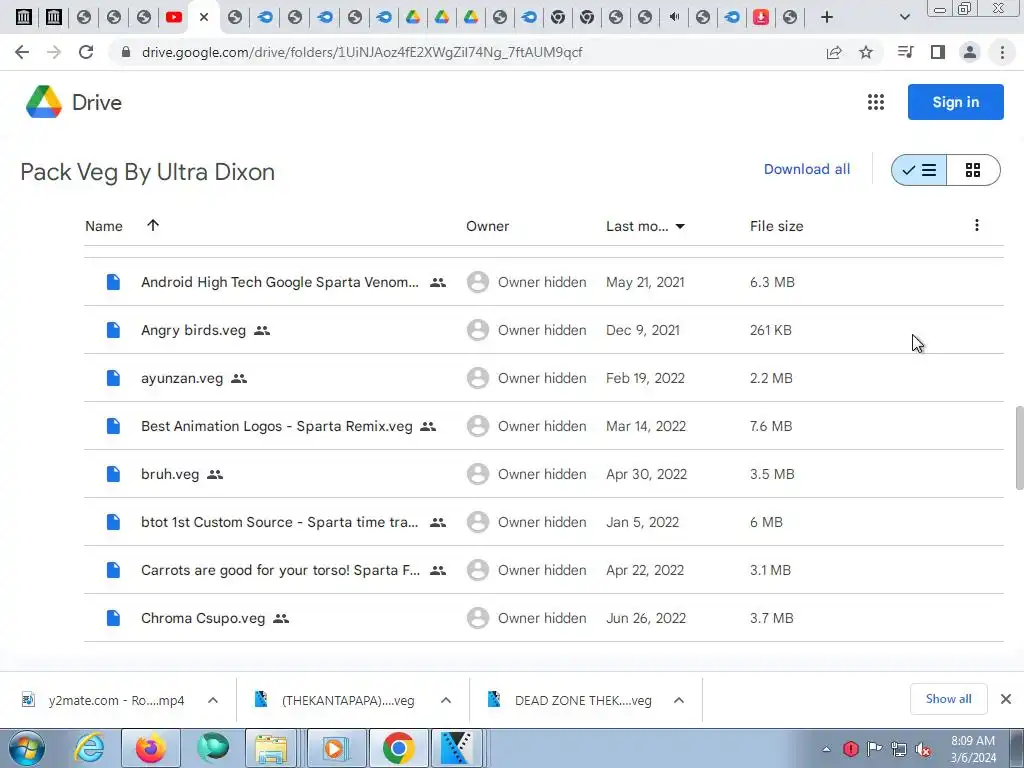
Task: Click the share page icon in address bar
Action: point(834,52)
